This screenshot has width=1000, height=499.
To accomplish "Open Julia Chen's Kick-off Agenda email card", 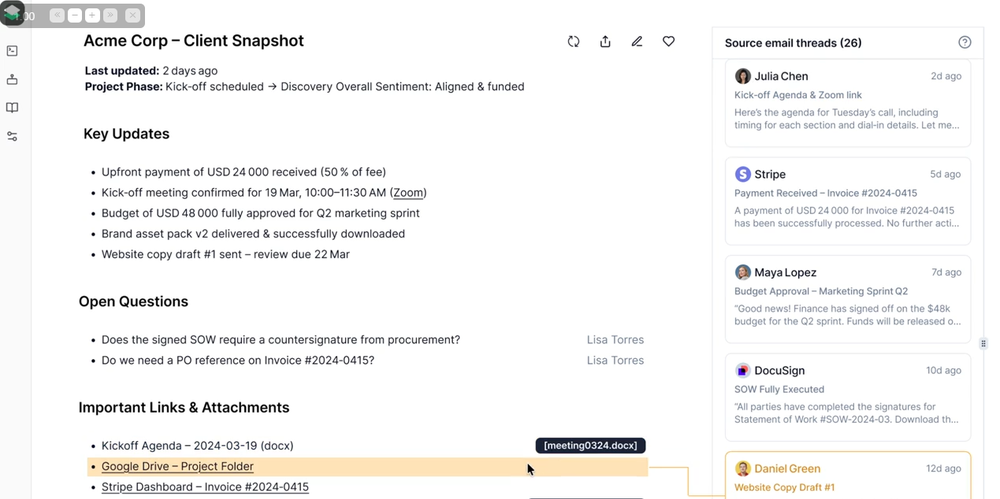I will click(848, 103).
